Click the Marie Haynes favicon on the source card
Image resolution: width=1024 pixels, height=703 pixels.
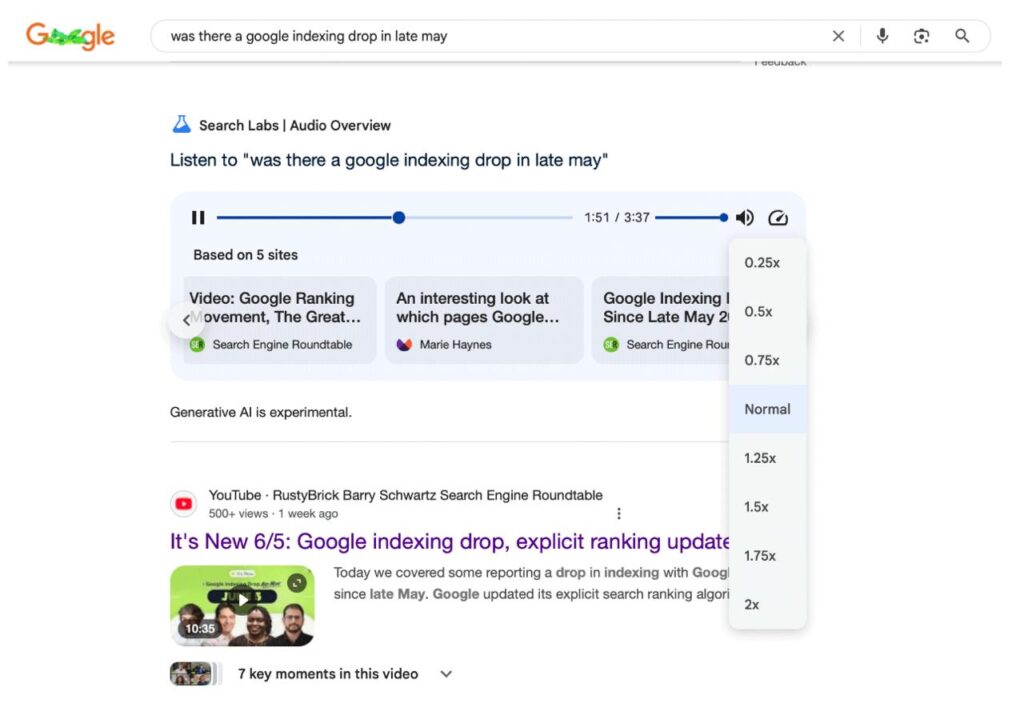(404, 344)
